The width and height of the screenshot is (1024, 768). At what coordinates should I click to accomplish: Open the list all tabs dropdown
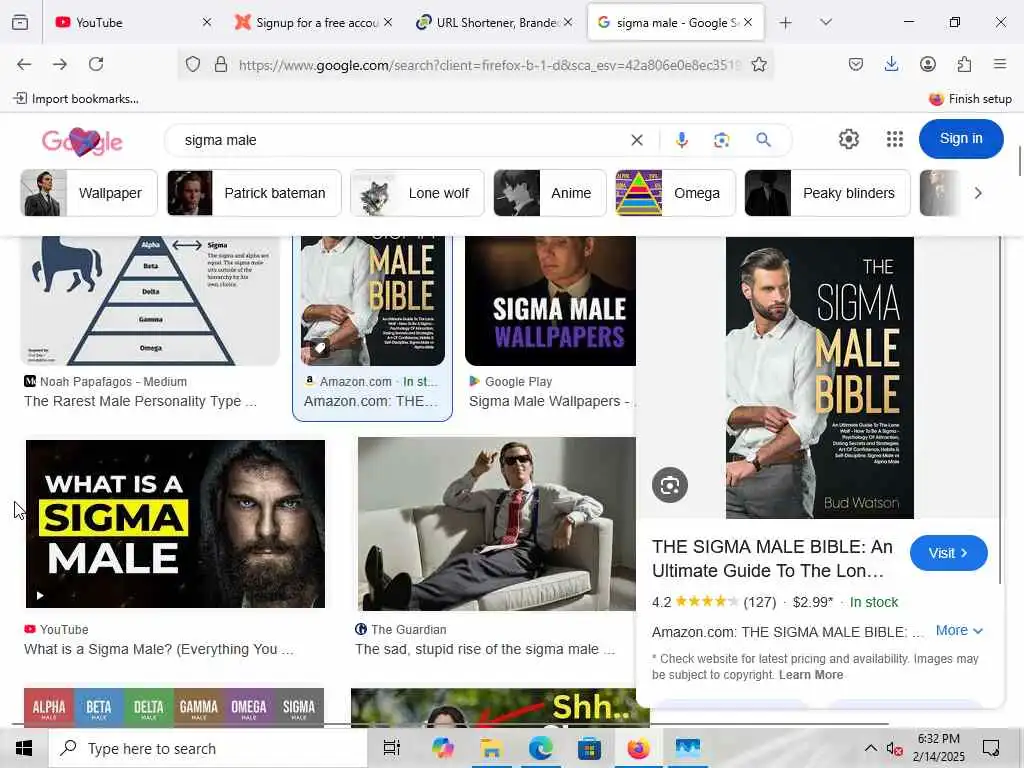[x=826, y=22]
